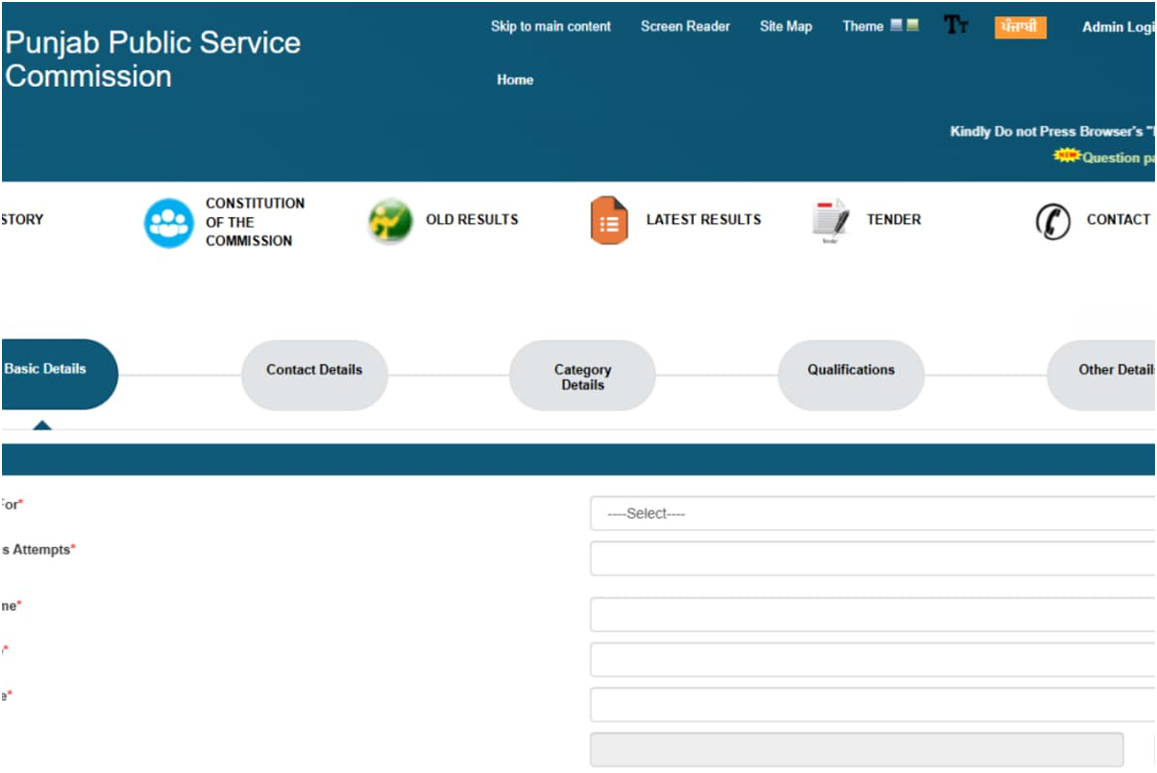This screenshot has height=773, width=1157.
Task: Select the green theme swatch
Action: (912, 26)
